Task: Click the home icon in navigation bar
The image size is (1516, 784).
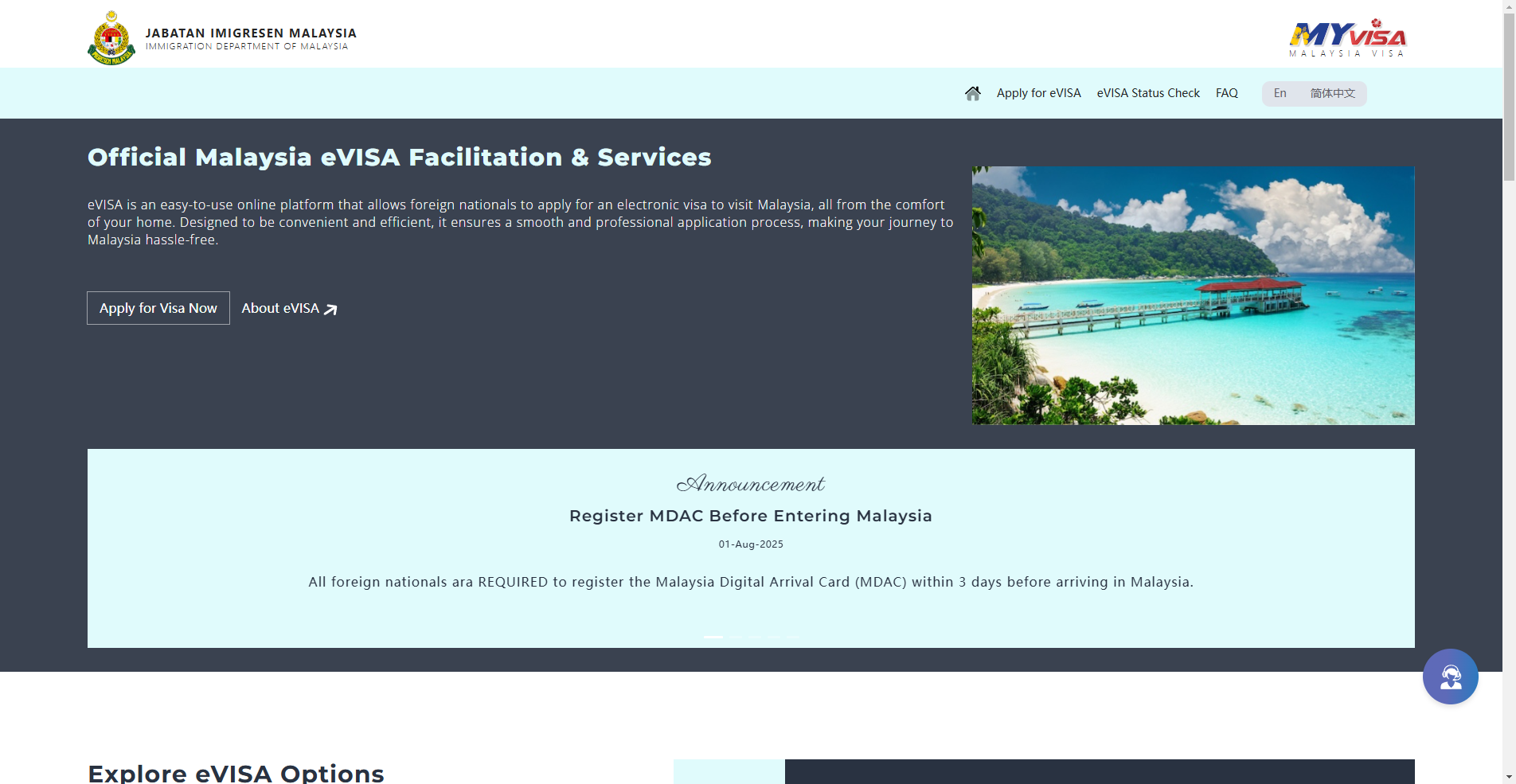Action: pos(972,93)
